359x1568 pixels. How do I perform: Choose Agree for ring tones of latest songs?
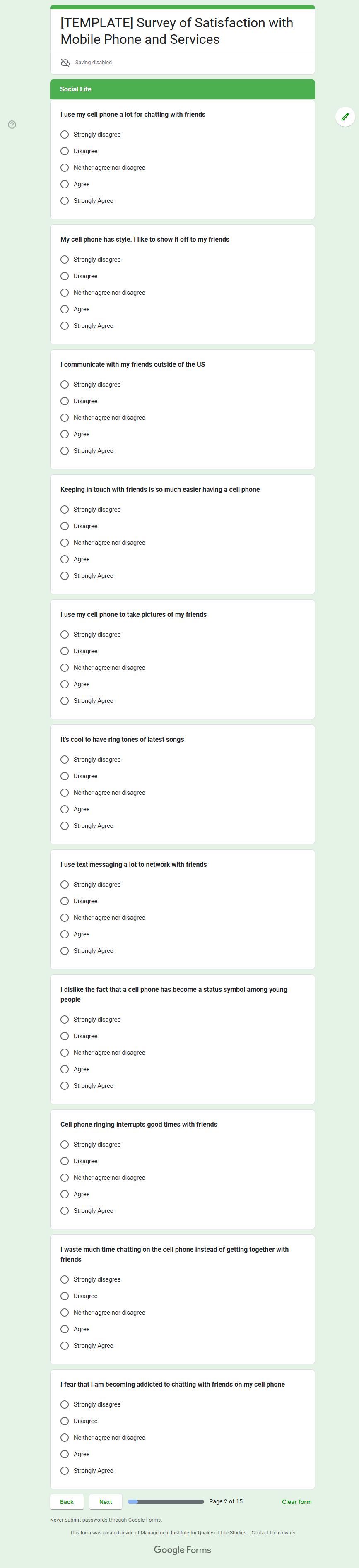point(65,809)
